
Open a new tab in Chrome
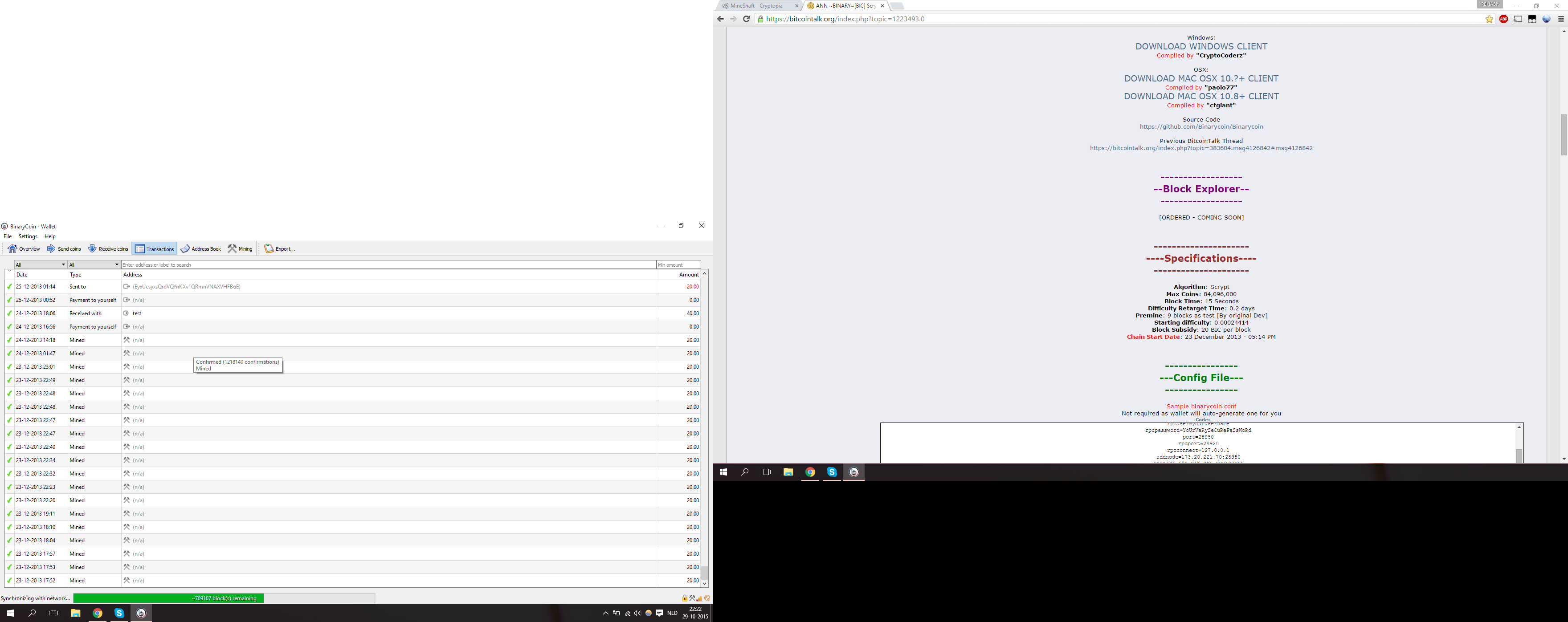897,6
